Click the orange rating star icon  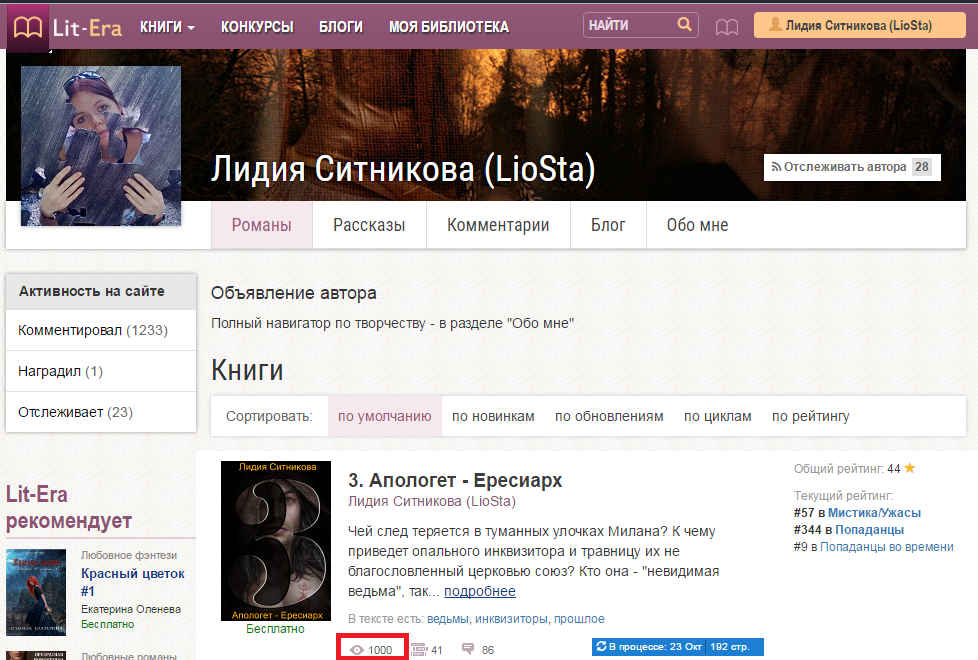910,468
